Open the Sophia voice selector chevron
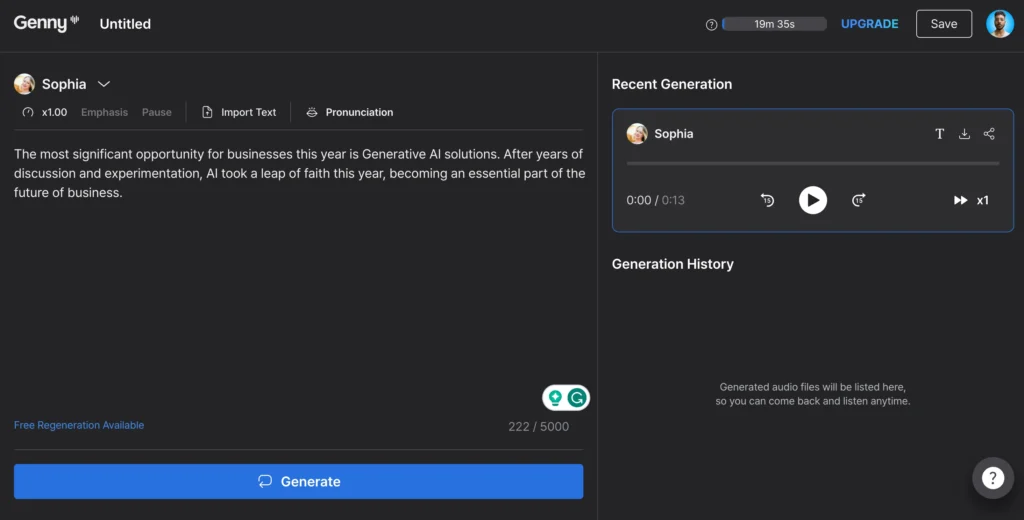This screenshot has width=1024, height=520. 104,84
